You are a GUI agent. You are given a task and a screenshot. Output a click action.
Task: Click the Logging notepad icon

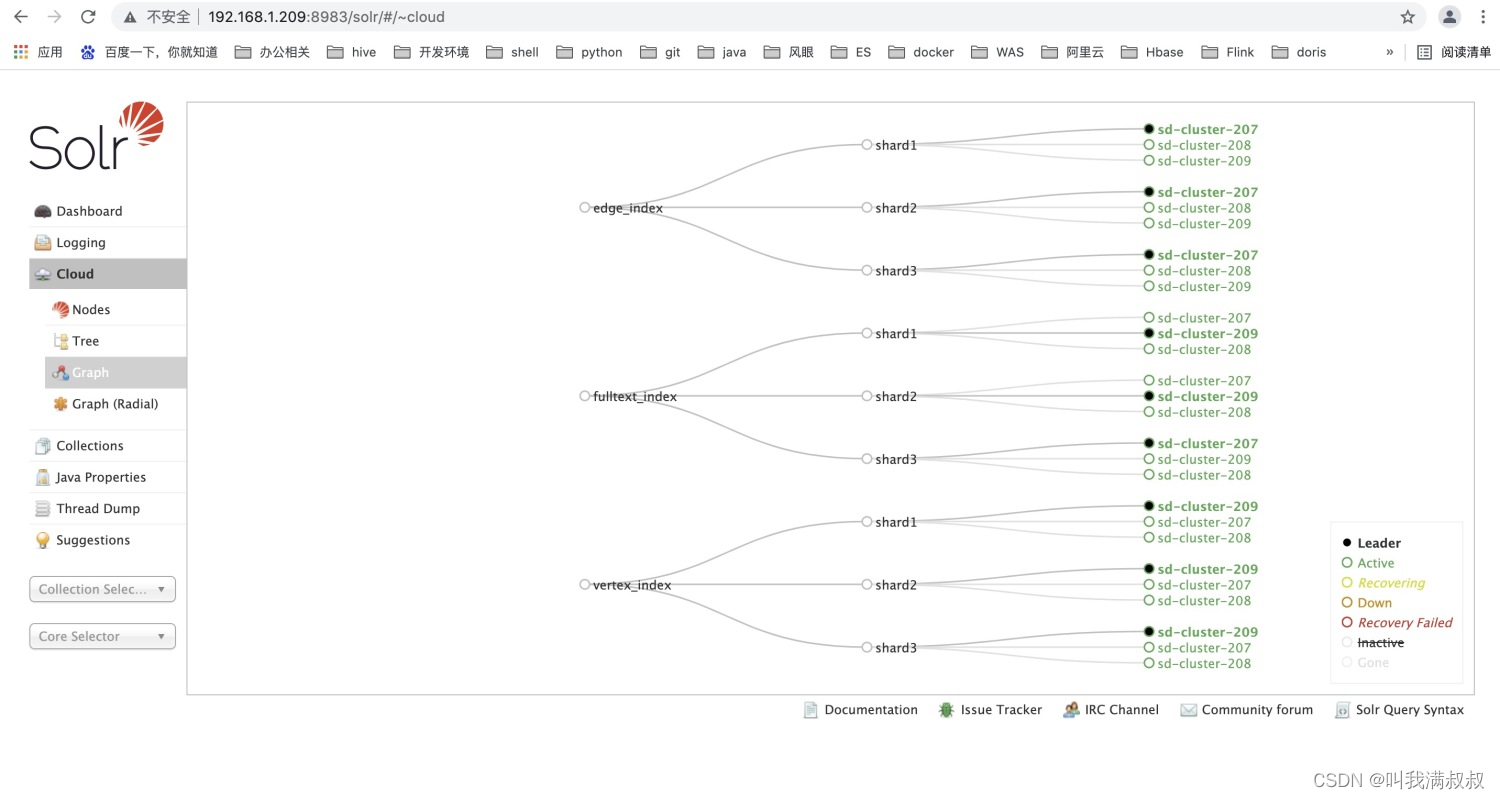tap(42, 242)
